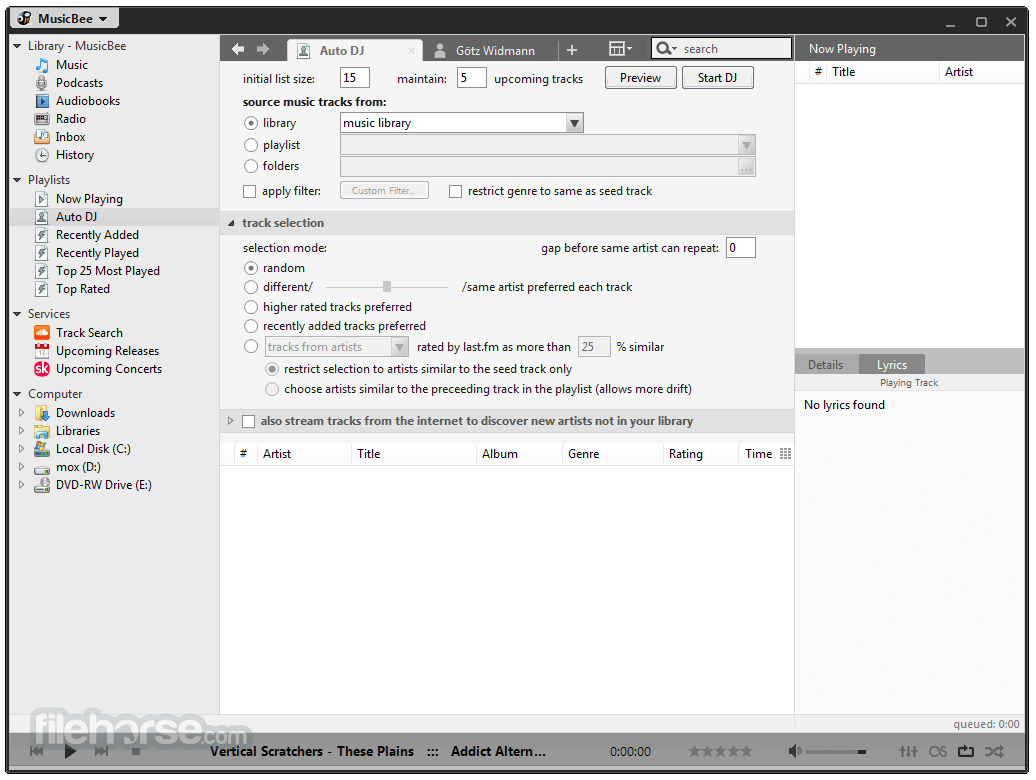
Task: Edit the initial list size field
Action: tap(355, 78)
